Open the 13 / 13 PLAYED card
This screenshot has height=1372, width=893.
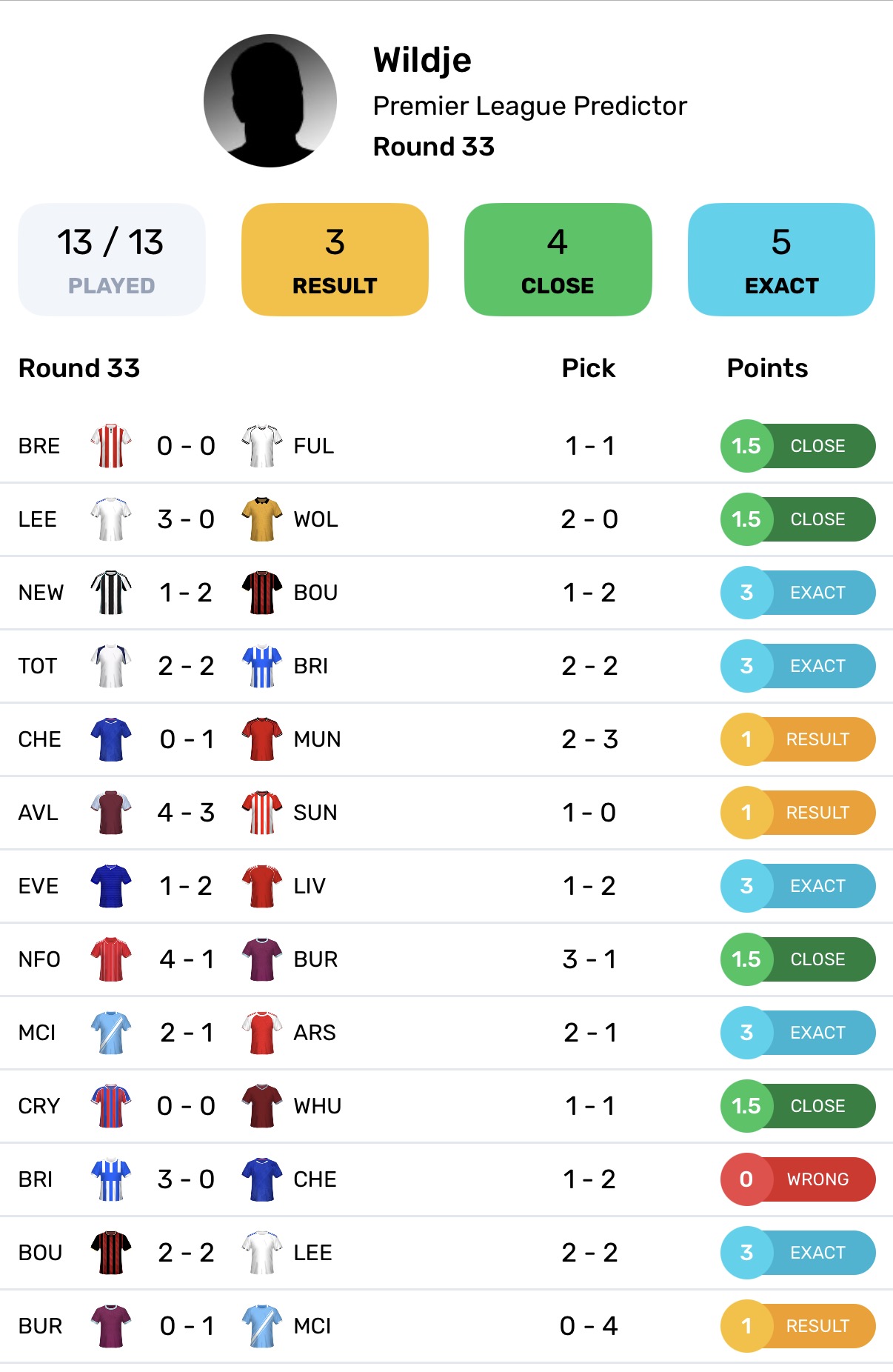pos(111,260)
